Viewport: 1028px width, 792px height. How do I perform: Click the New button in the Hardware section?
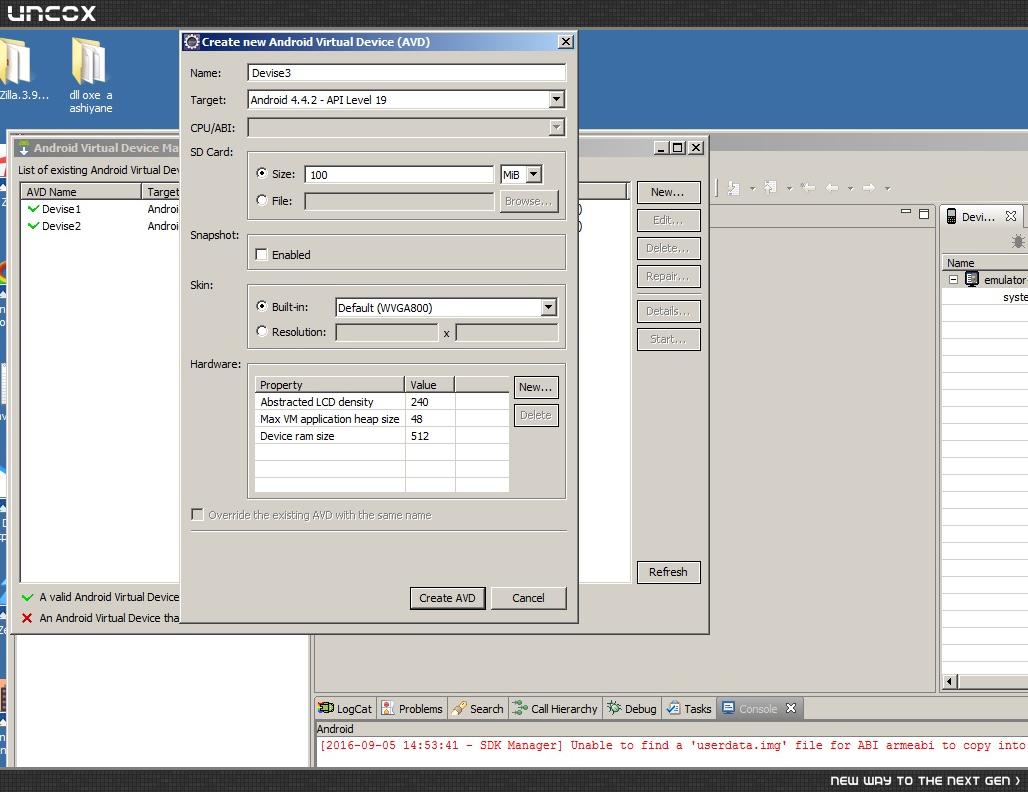click(536, 387)
